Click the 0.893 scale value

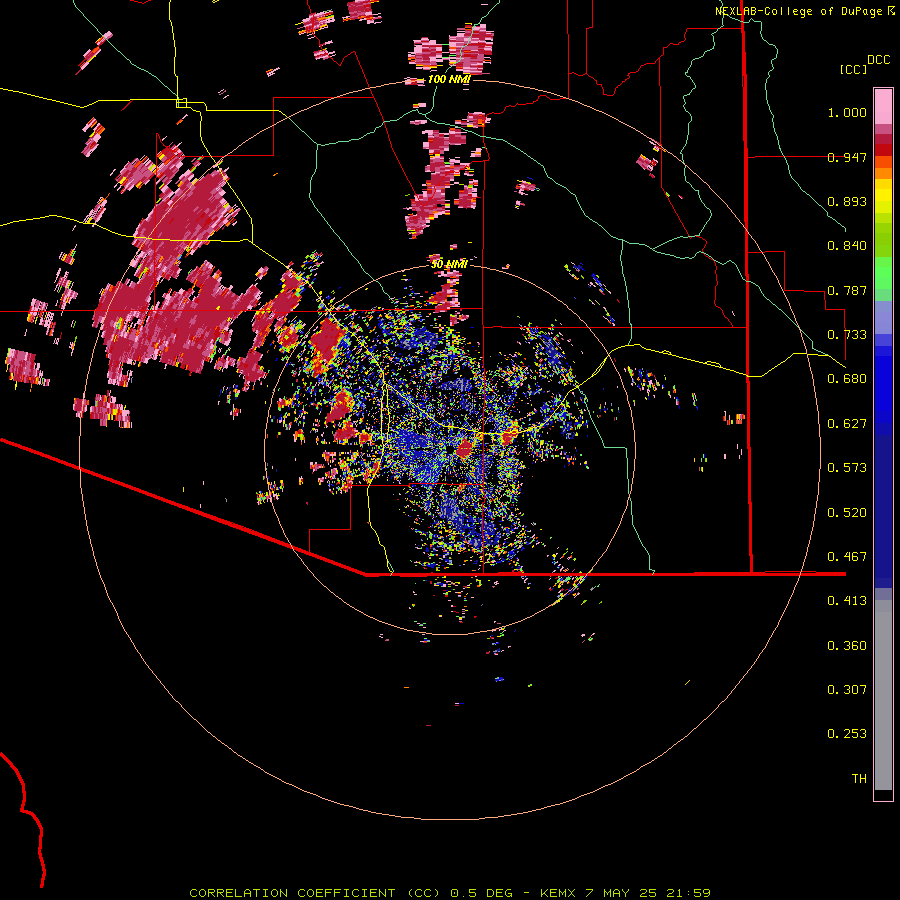coord(847,201)
